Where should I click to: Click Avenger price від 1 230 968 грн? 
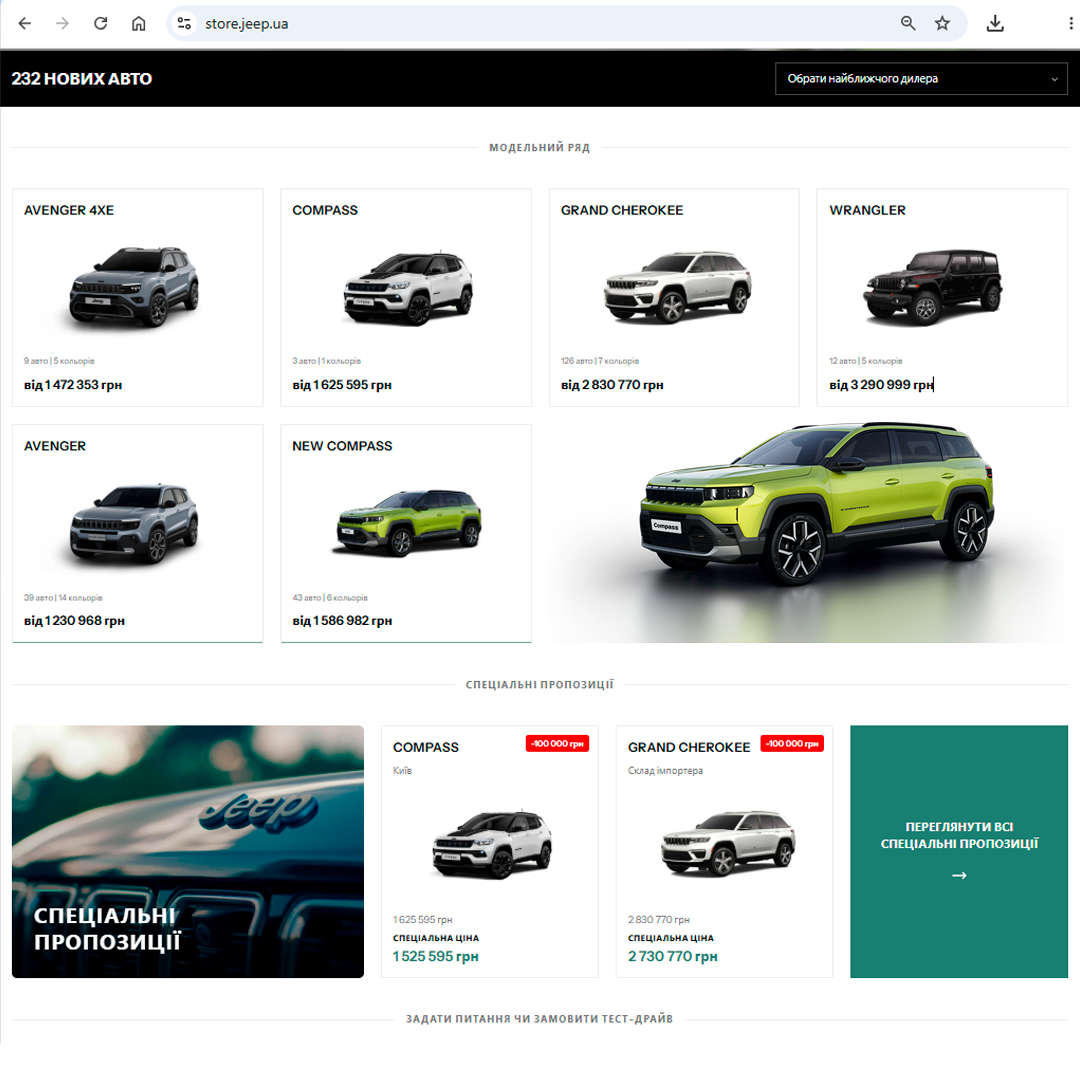[74, 621]
